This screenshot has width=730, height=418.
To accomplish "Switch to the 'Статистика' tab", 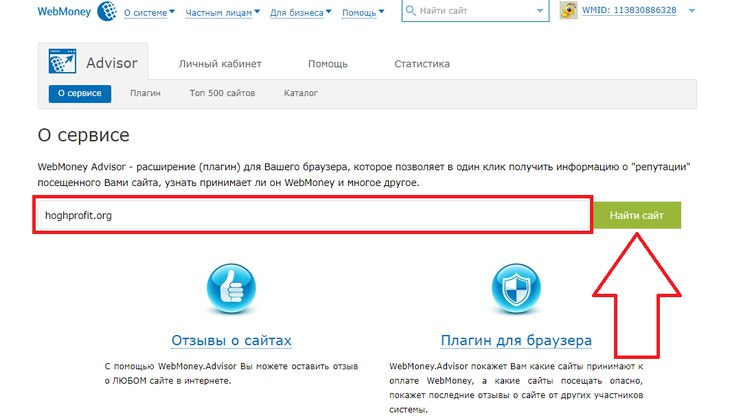I will tap(422, 64).
